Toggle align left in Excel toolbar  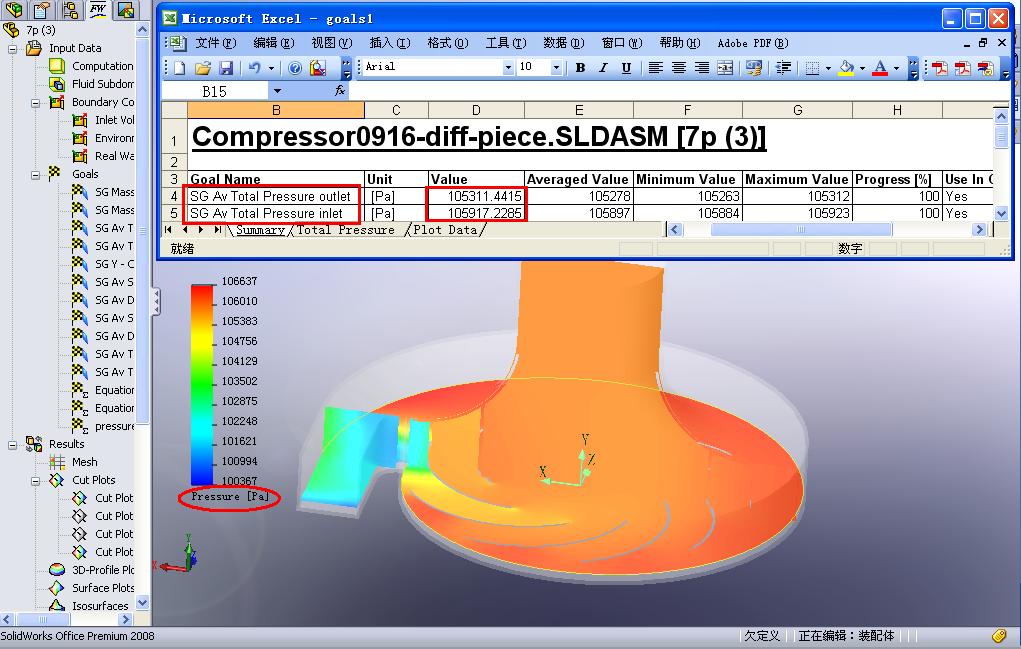[x=656, y=68]
